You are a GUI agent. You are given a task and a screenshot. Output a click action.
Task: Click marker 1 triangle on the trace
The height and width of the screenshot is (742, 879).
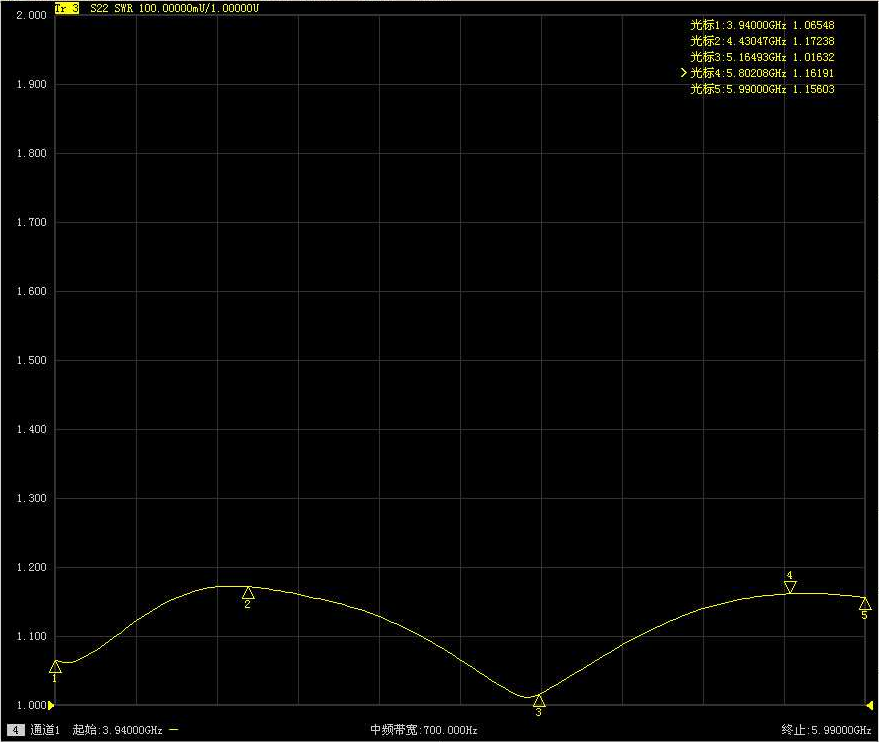click(55, 667)
